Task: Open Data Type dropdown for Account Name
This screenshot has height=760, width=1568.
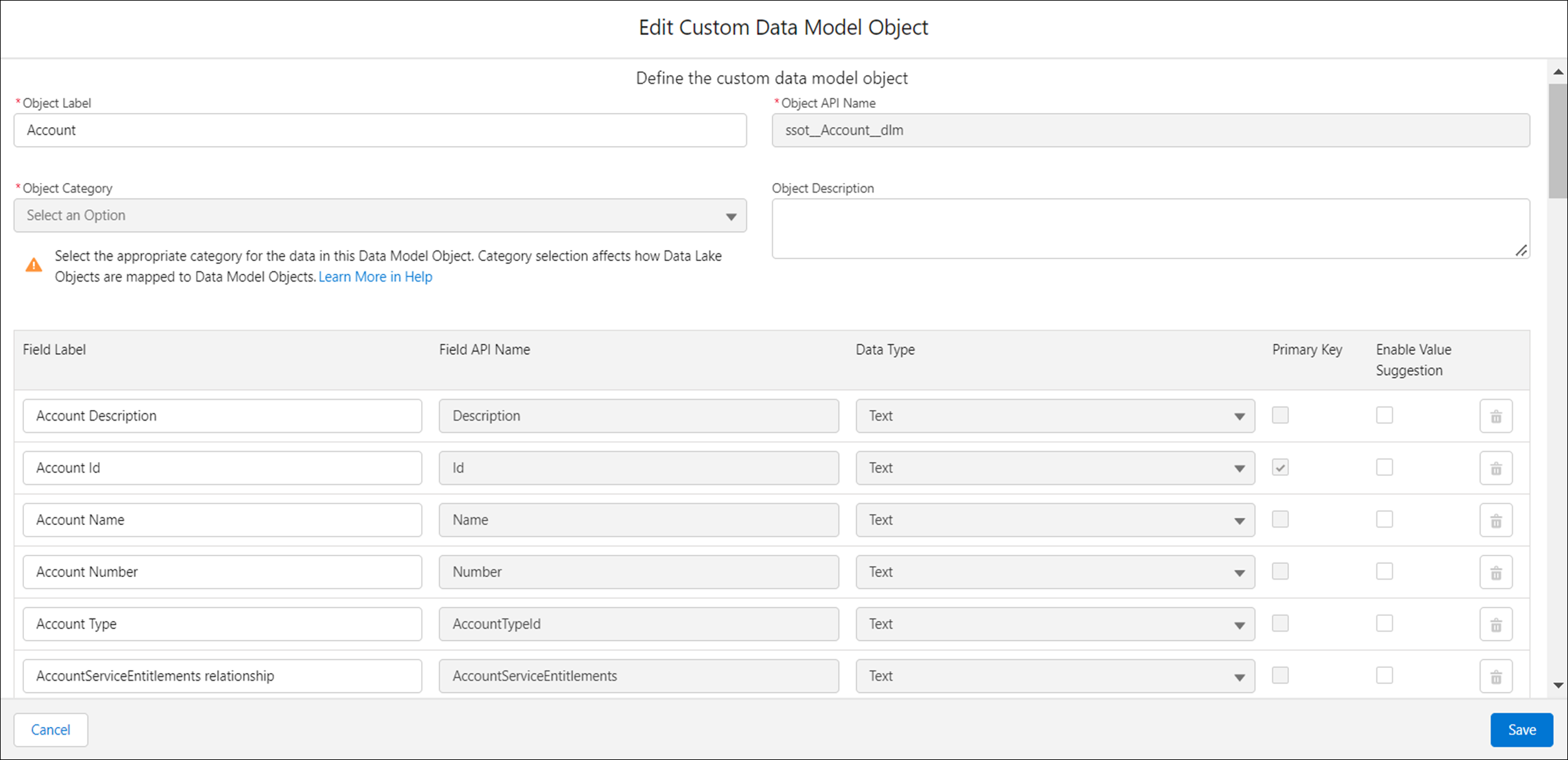Action: (1055, 520)
